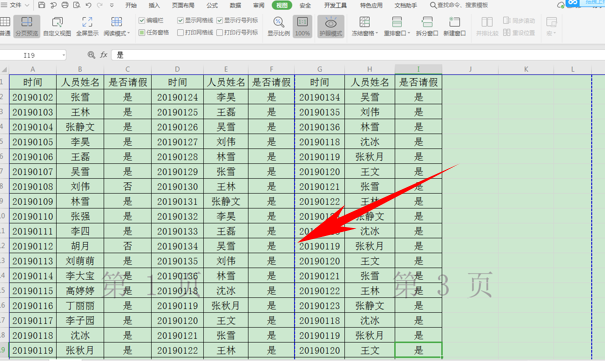605x361 pixels.
Task: Toggle the 编辑栏 formula bar checkbox
Action: (142, 20)
